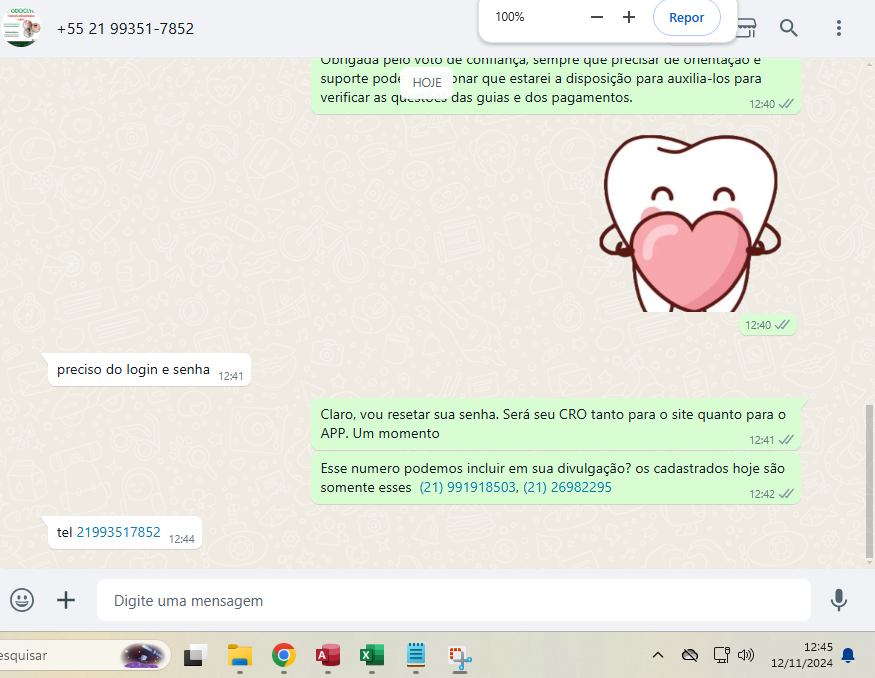Open Snipping Tool in taskbar
The height and width of the screenshot is (678, 875).
(x=460, y=656)
